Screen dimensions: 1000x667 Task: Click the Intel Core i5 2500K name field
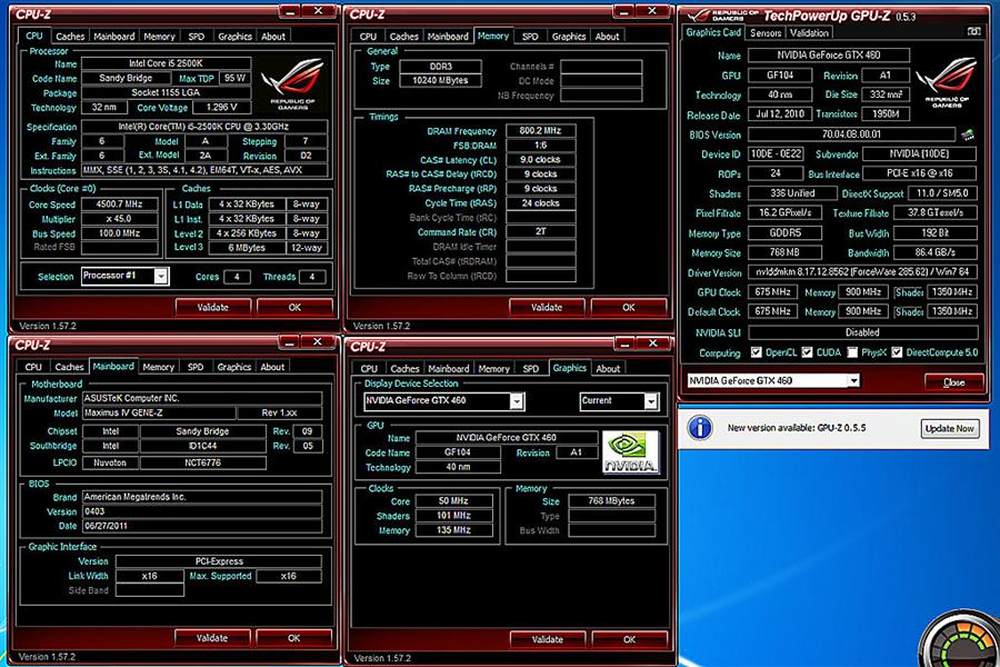tap(166, 63)
